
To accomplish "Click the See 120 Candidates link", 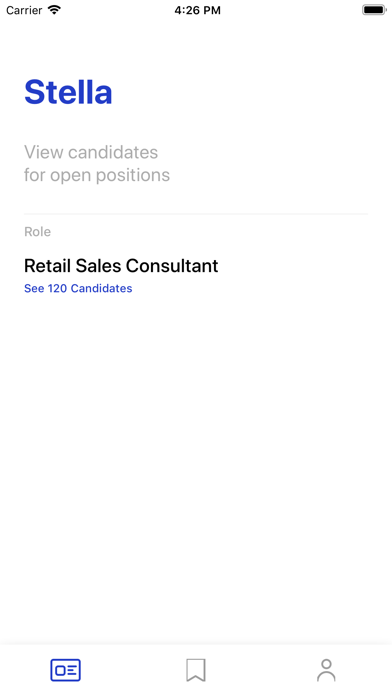I will pyautogui.click(x=78, y=289).
